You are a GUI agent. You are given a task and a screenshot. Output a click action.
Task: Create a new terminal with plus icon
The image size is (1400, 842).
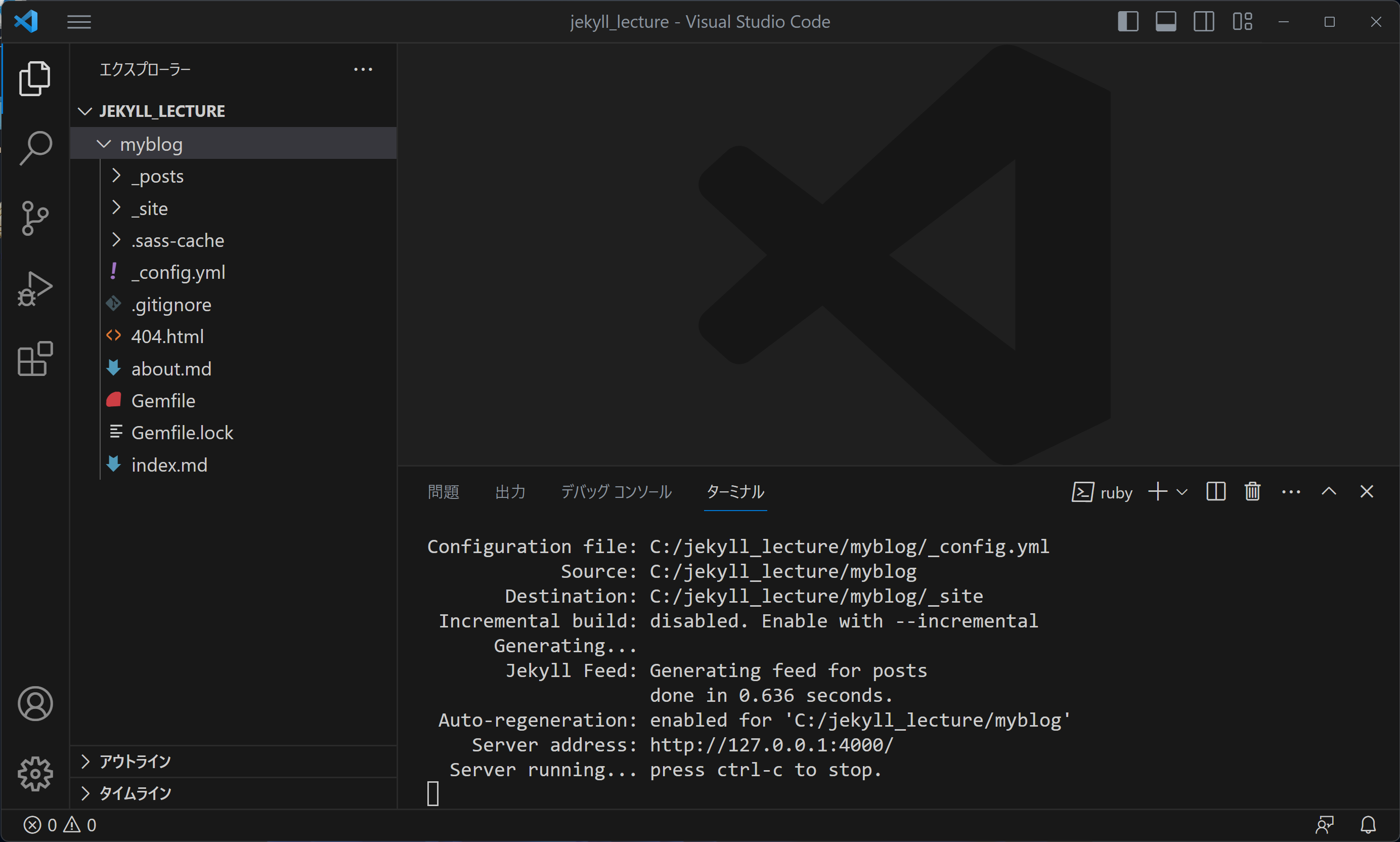click(x=1158, y=492)
